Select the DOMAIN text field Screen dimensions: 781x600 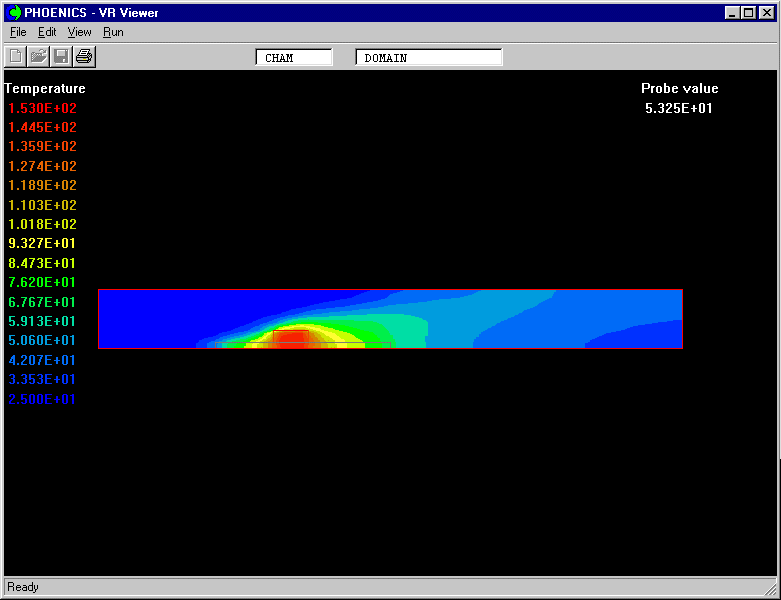(x=429, y=58)
